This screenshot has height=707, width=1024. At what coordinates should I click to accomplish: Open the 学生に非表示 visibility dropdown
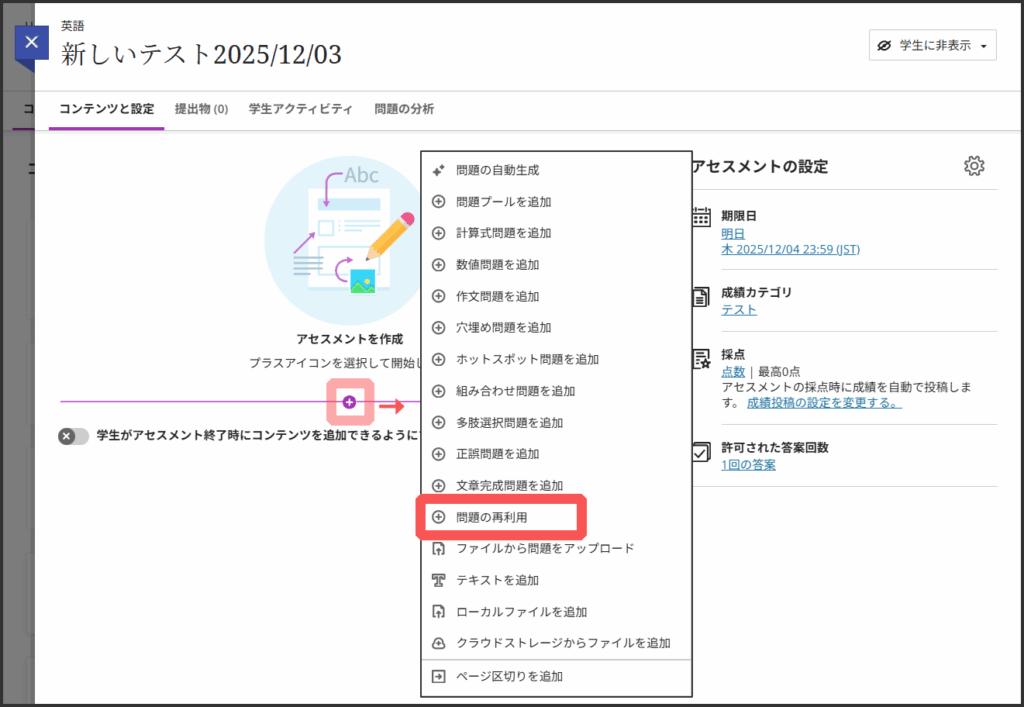coord(932,45)
